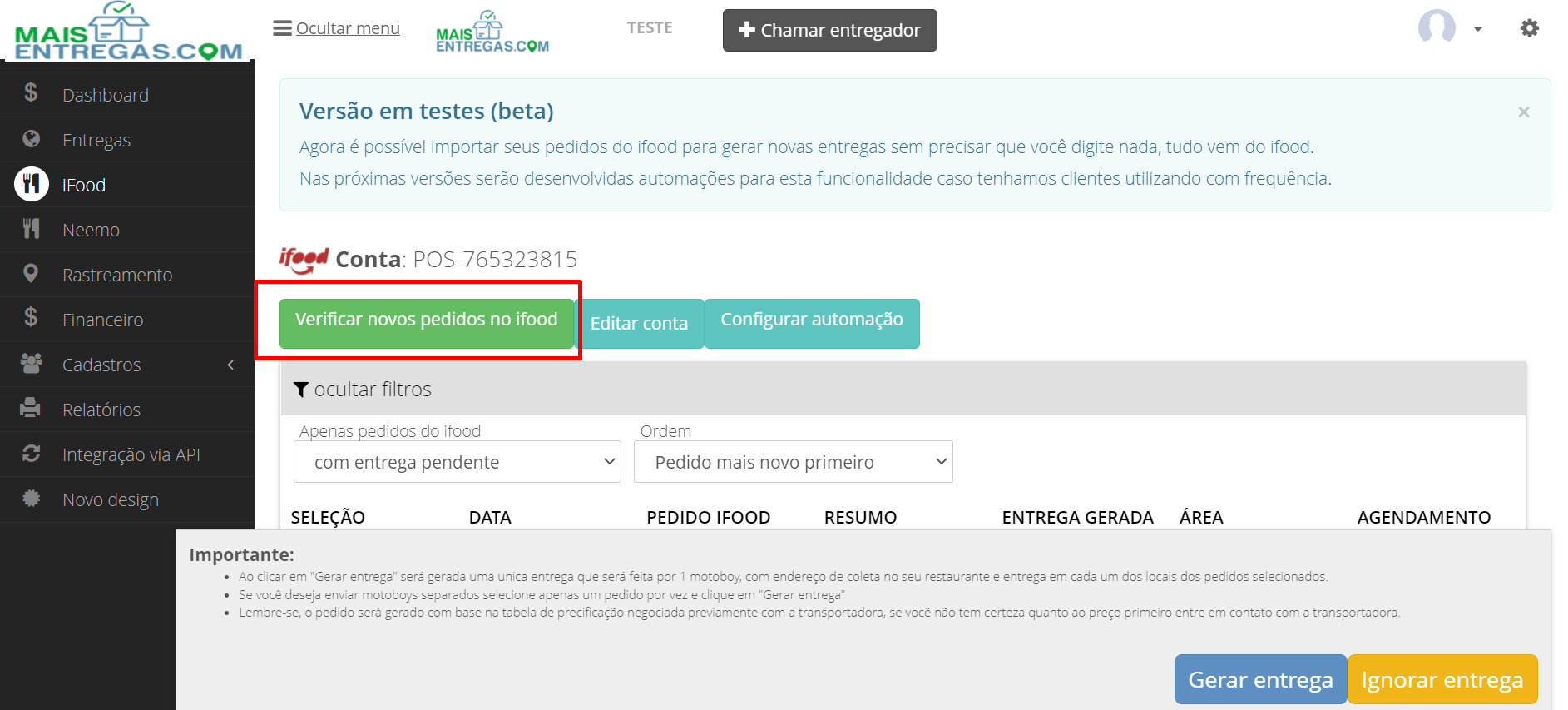
Task: Click the Novo design gear icon
Action: pyautogui.click(x=31, y=498)
